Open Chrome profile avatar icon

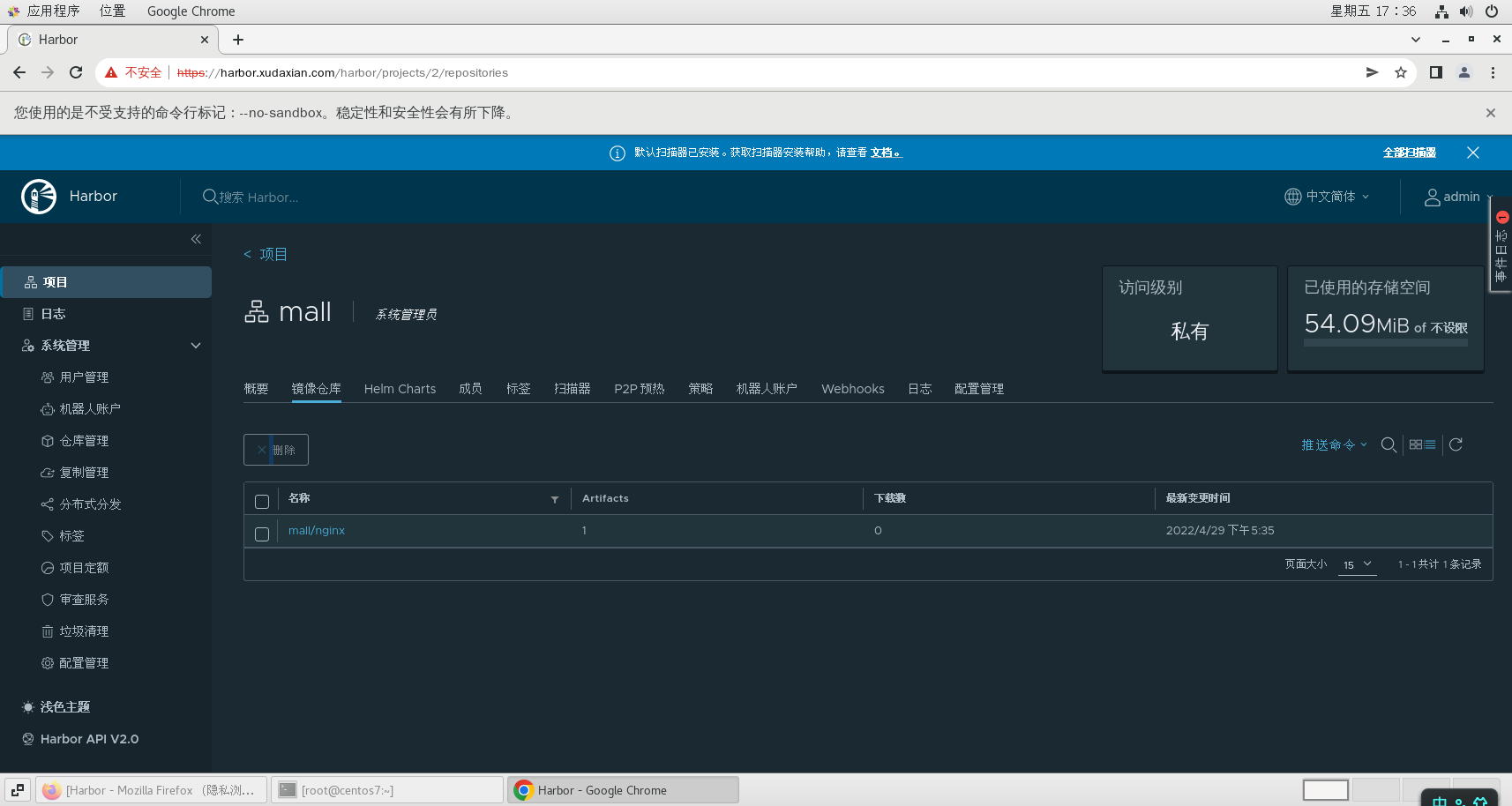coord(1464,73)
